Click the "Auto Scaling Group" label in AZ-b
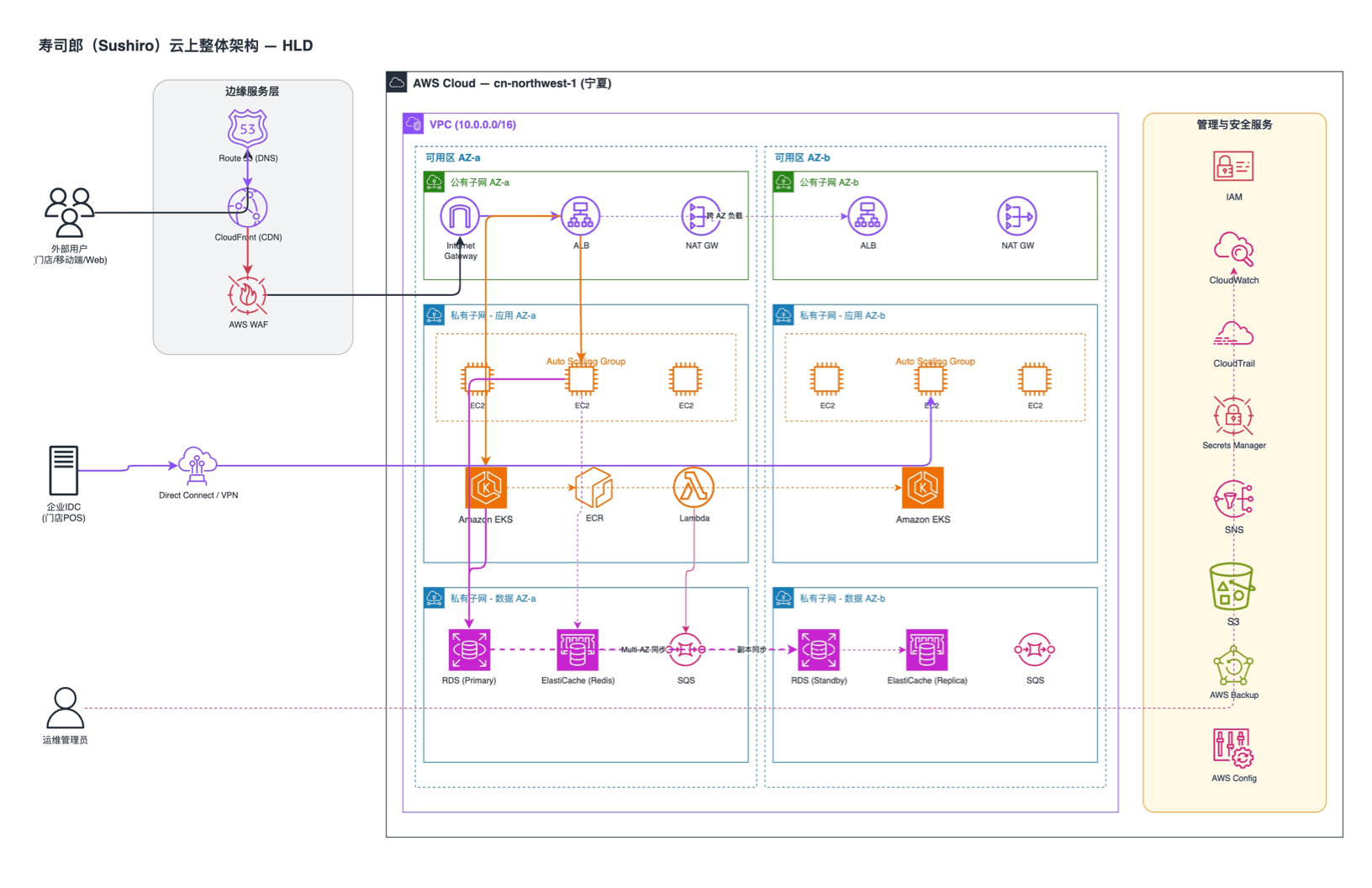This screenshot has width=1372, height=888. point(935,362)
